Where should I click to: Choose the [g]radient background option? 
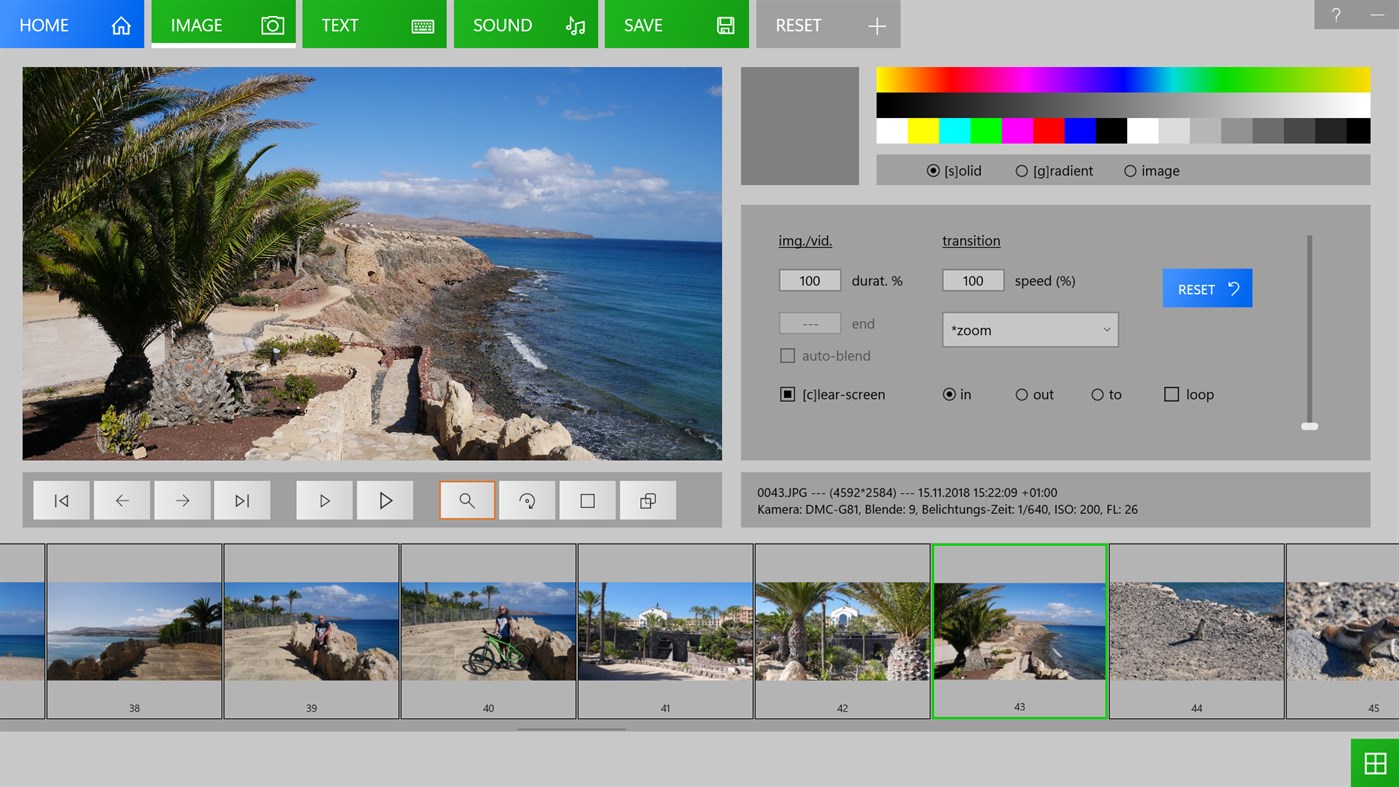click(1021, 171)
